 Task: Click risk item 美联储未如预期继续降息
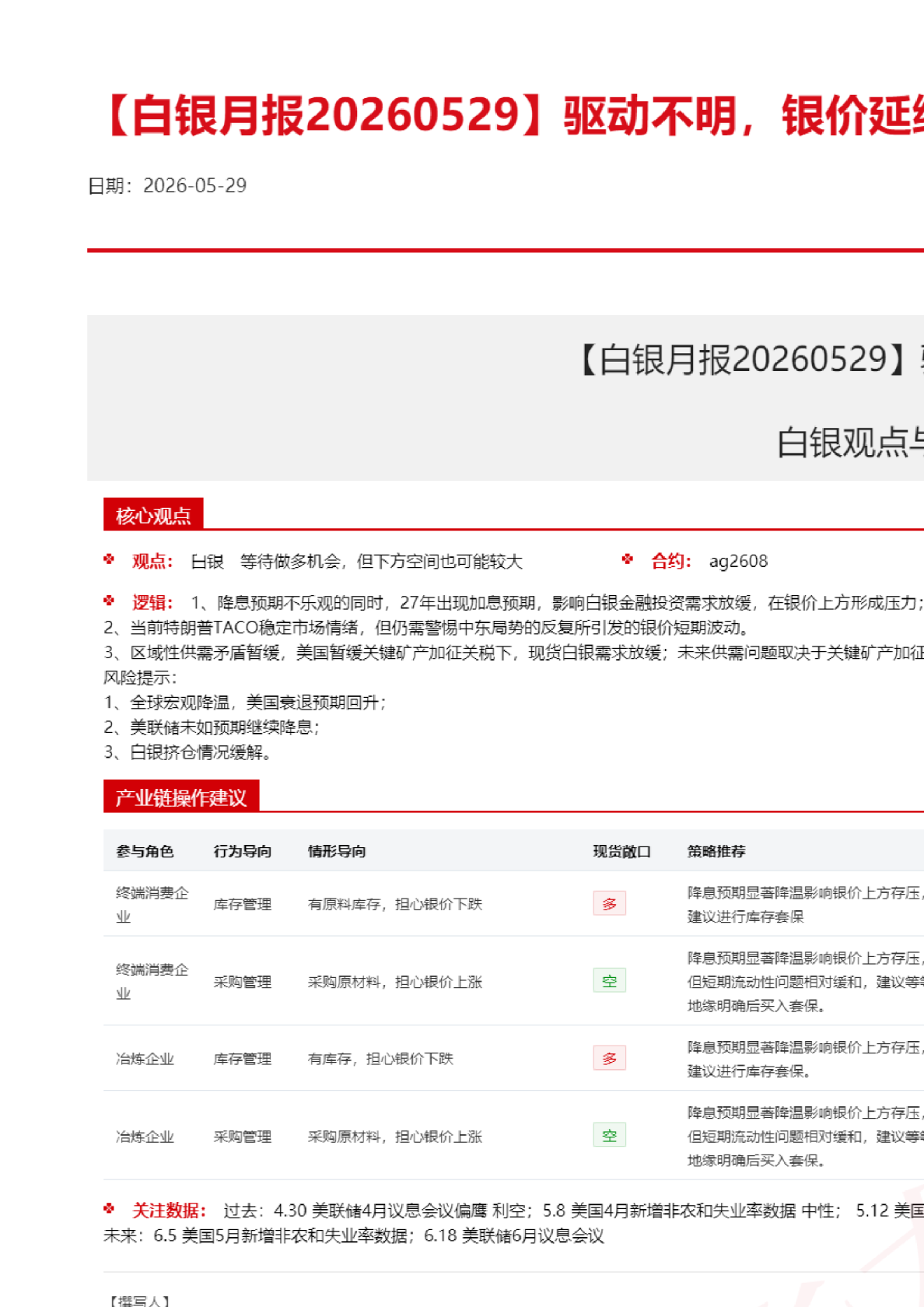tap(212, 727)
